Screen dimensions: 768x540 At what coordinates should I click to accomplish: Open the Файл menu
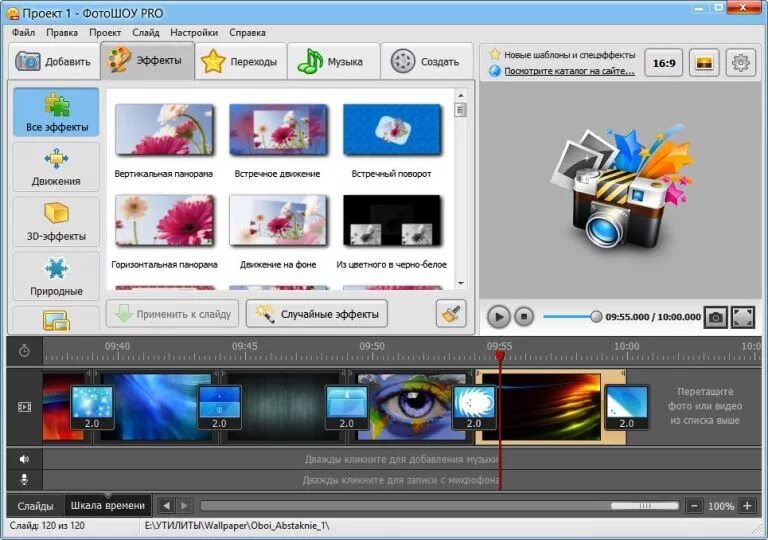click(x=24, y=32)
